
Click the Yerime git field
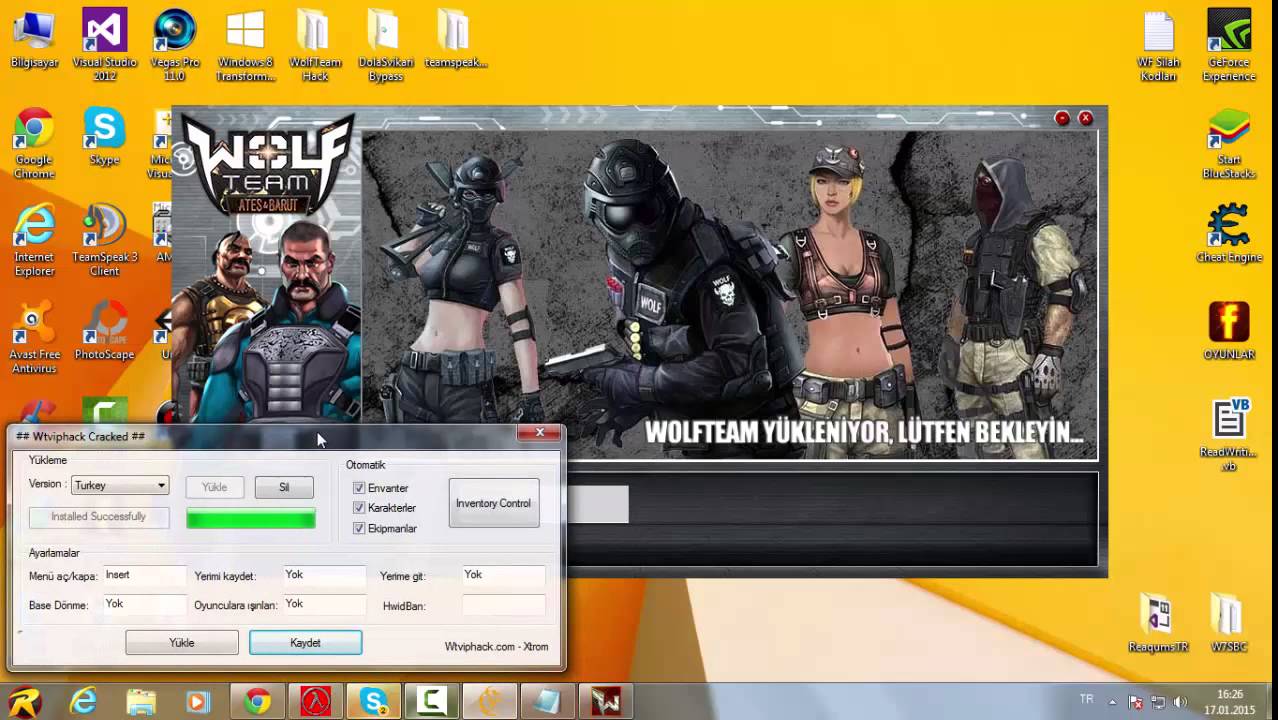click(x=504, y=576)
